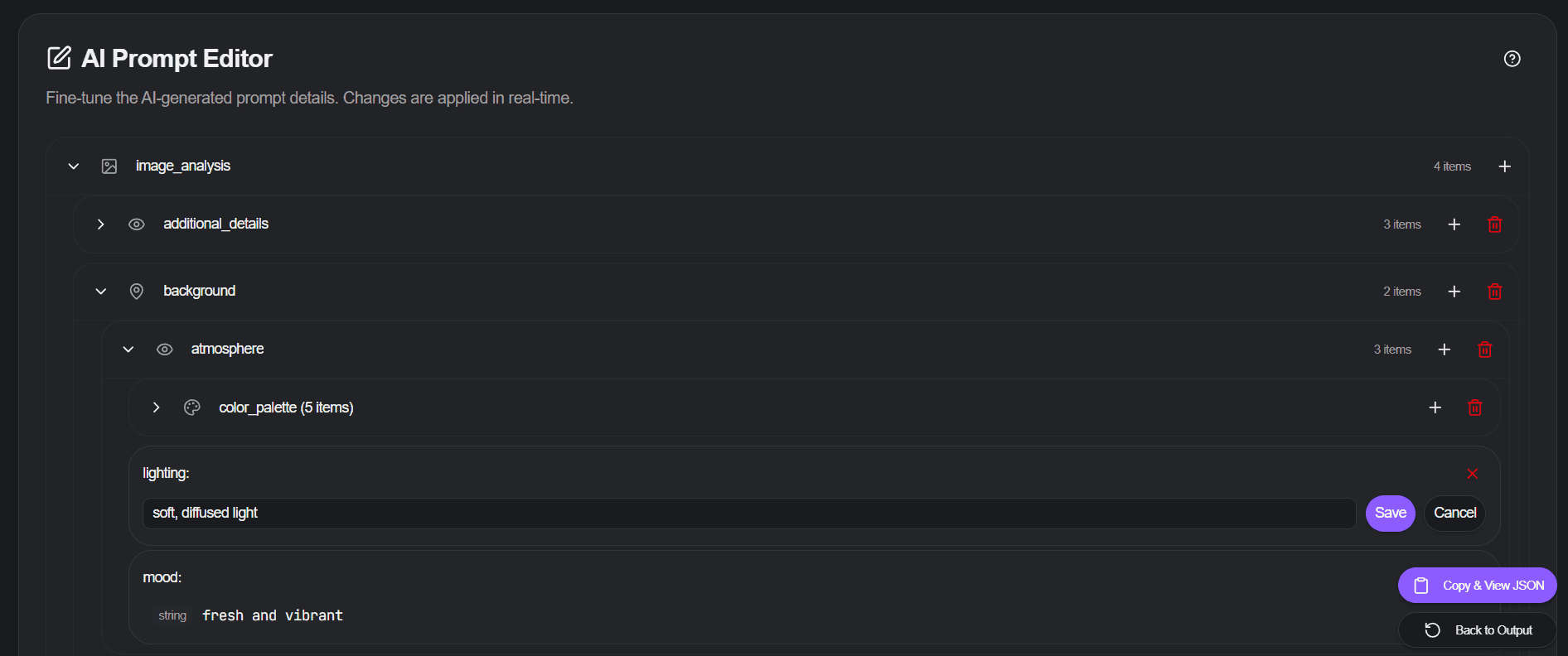Add item to image_analysis with plus icon
The width and height of the screenshot is (1568, 656).
1504,166
